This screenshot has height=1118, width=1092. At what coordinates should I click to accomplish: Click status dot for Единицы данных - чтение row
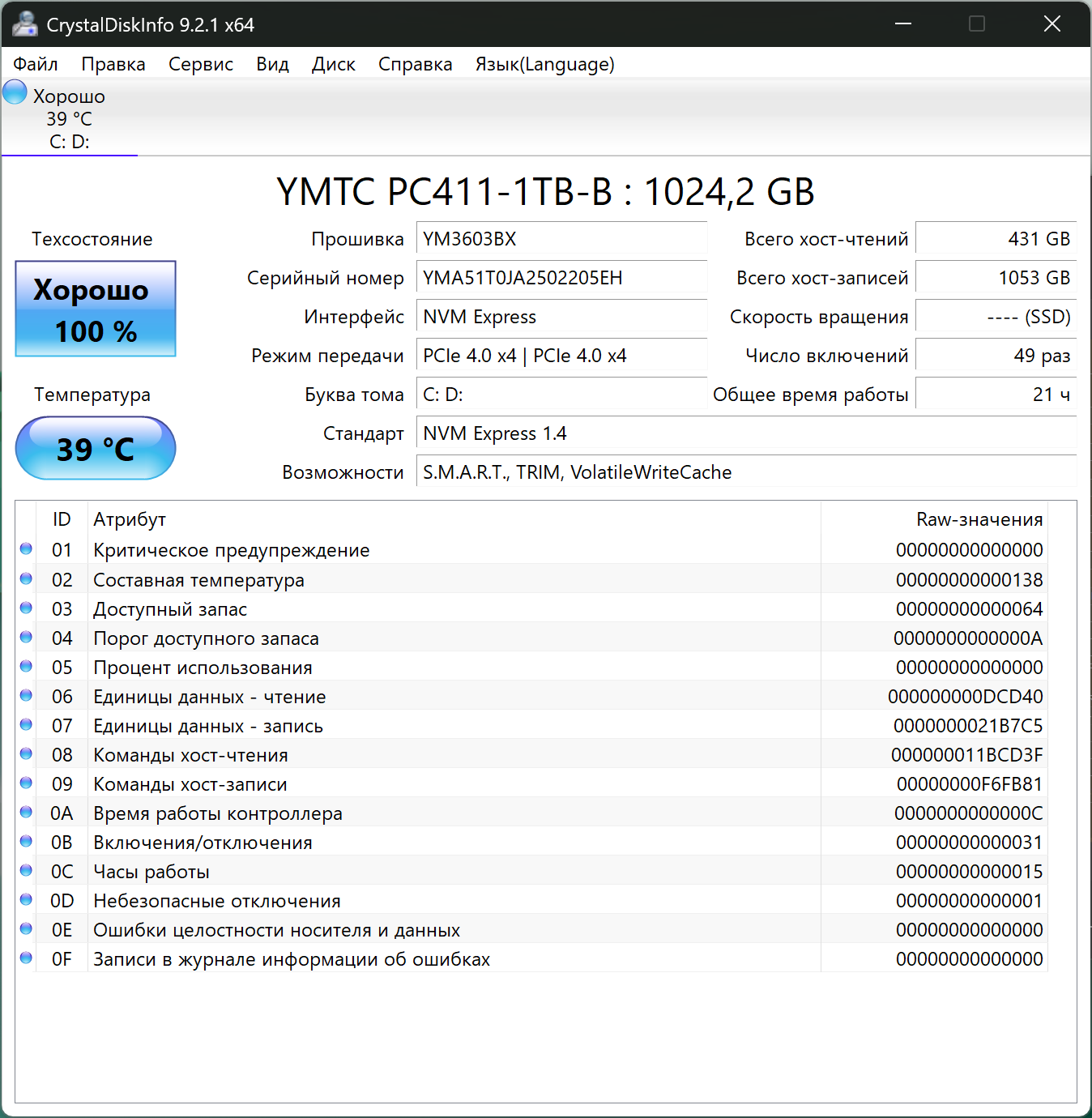pyautogui.click(x=26, y=696)
